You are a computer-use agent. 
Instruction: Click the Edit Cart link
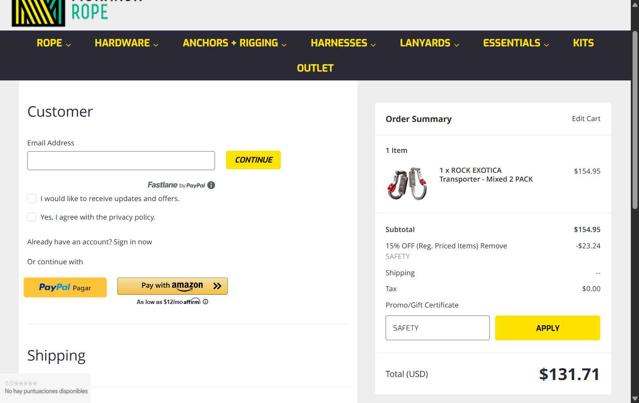point(586,119)
